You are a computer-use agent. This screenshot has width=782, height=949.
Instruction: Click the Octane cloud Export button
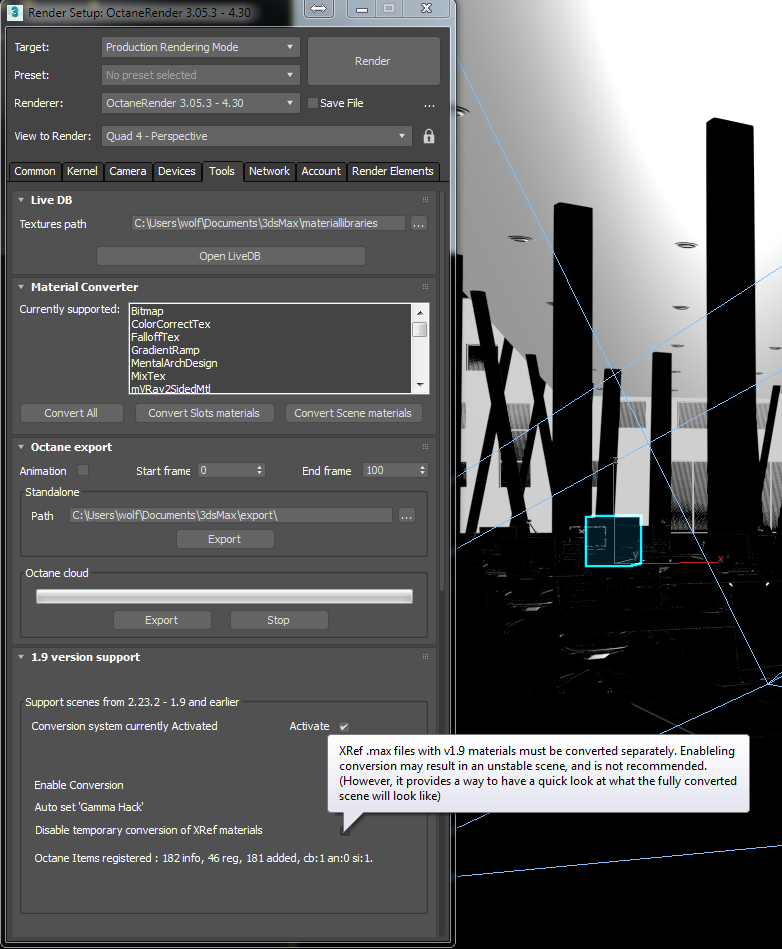162,620
